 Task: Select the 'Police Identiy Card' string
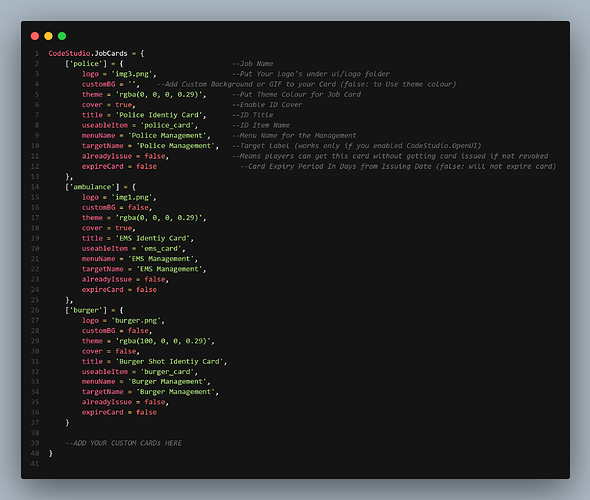pyautogui.click(x=159, y=115)
